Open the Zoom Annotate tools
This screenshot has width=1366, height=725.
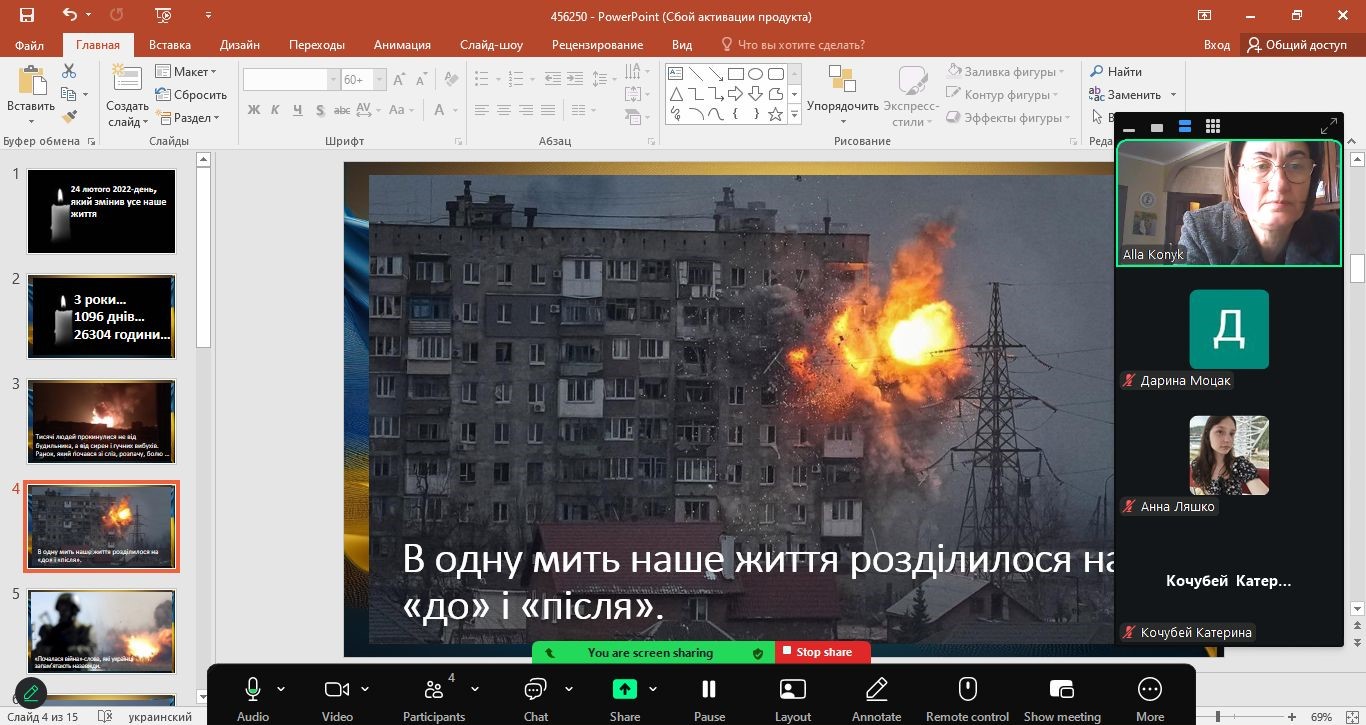coord(877,698)
